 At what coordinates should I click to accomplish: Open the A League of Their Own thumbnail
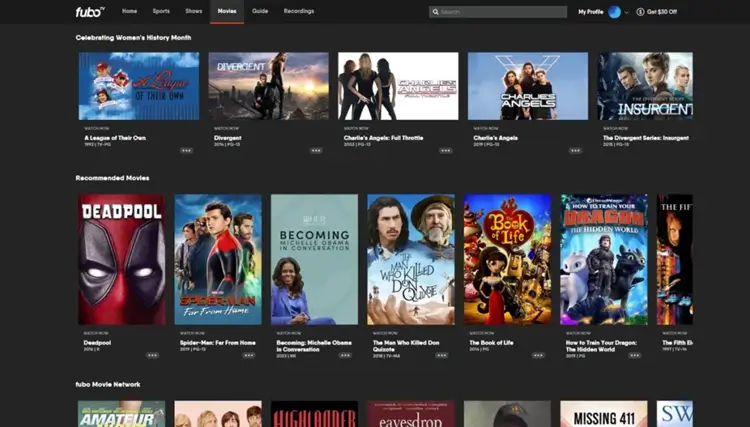click(139, 86)
